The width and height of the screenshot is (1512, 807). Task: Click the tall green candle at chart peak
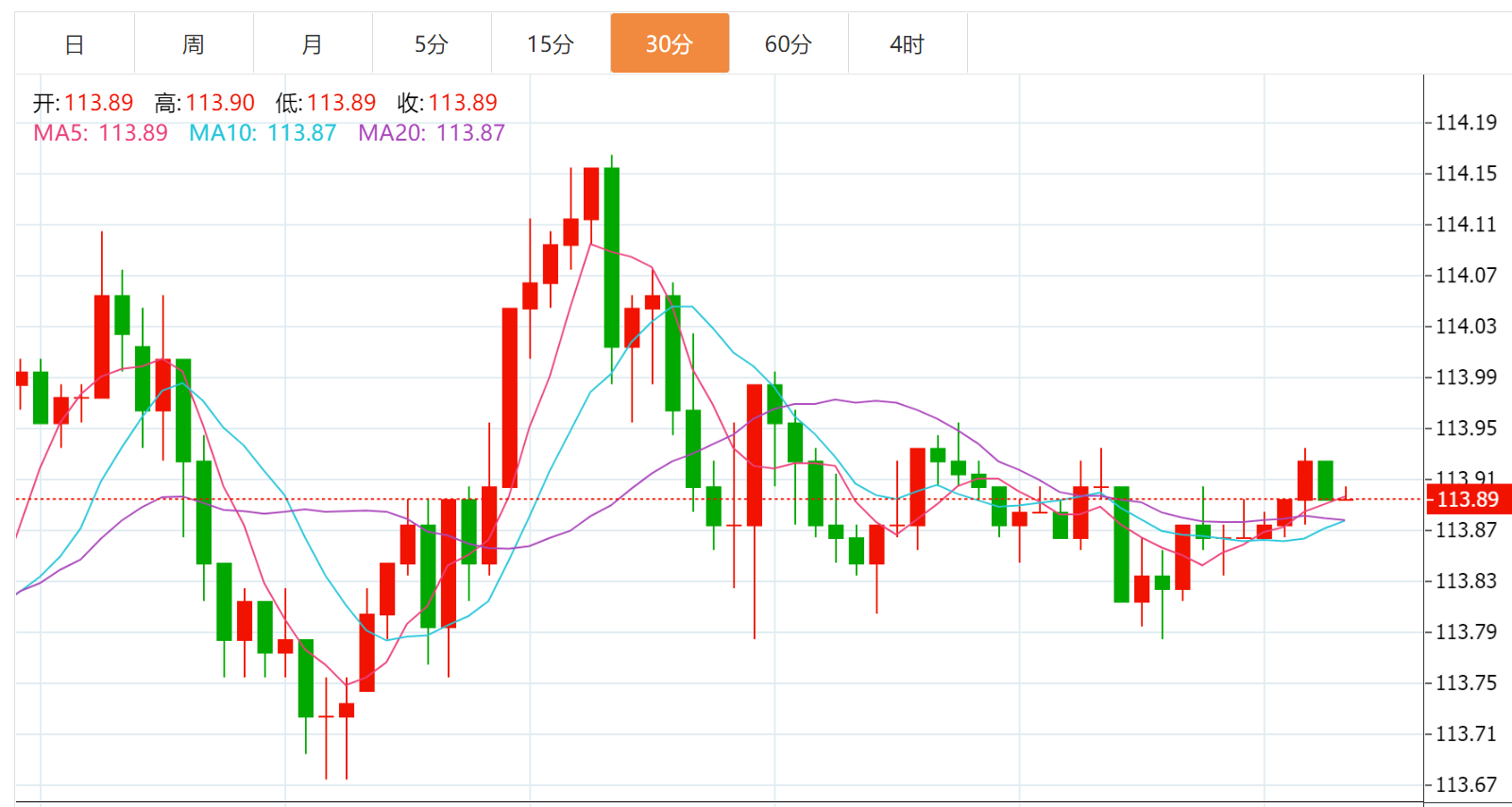[x=612, y=257]
